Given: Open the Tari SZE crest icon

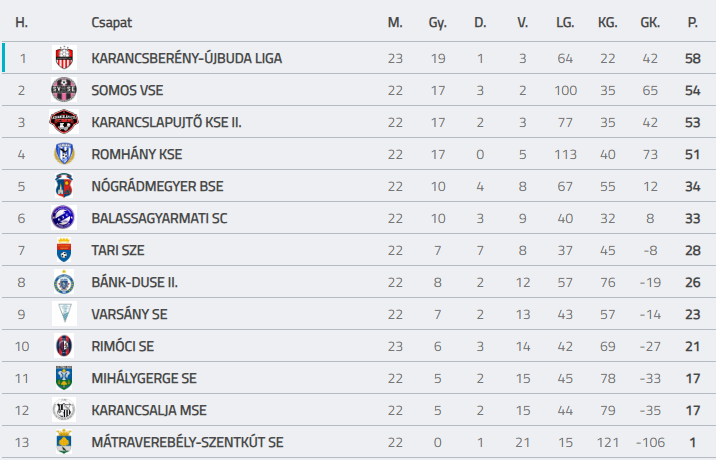Looking at the screenshot, I should tap(64, 249).
